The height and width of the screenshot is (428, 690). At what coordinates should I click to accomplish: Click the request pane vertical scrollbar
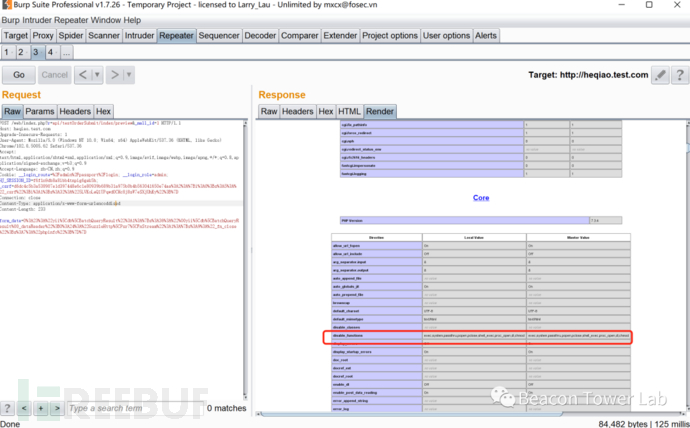[245, 260]
